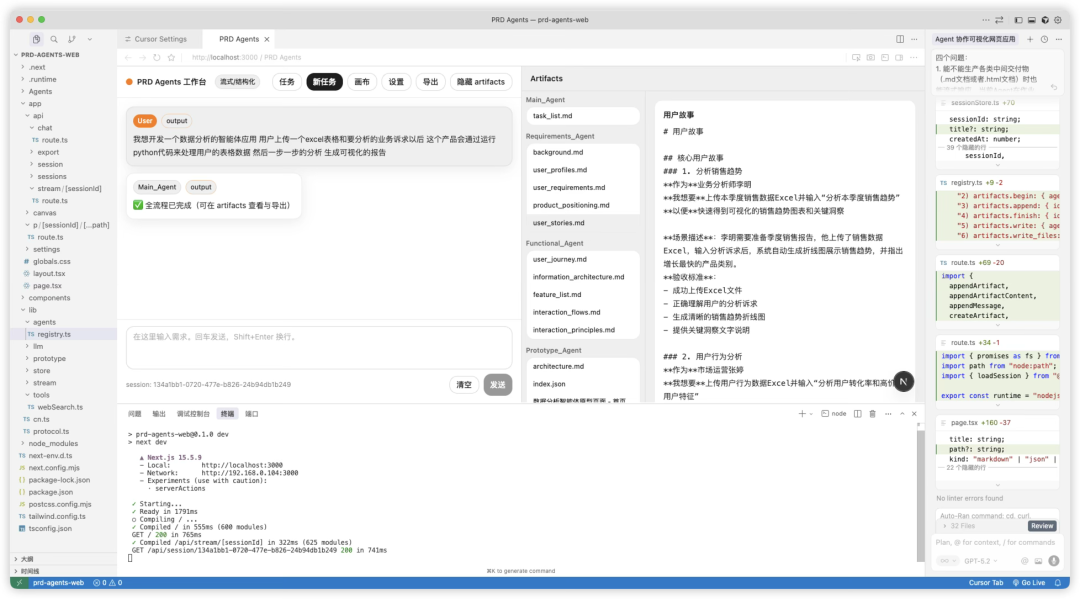Start a new agent chat with plus icon
The width and height of the screenshot is (1080, 599).
[x=1030, y=39]
